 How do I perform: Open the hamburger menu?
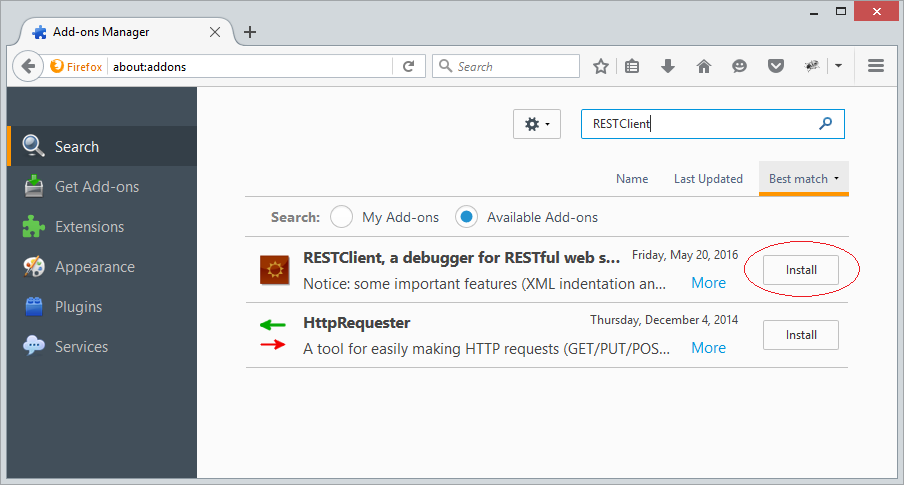tap(876, 66)
